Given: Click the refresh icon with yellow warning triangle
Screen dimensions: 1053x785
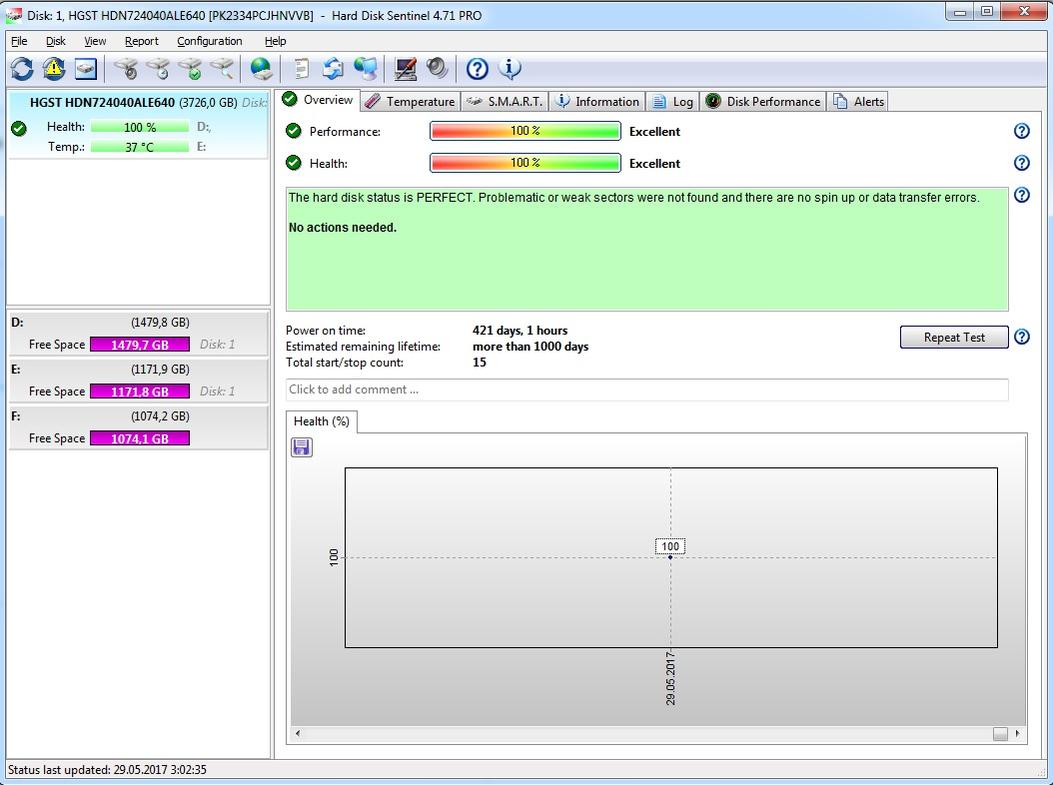Looking at the screenshot, I should coord(54,68).
